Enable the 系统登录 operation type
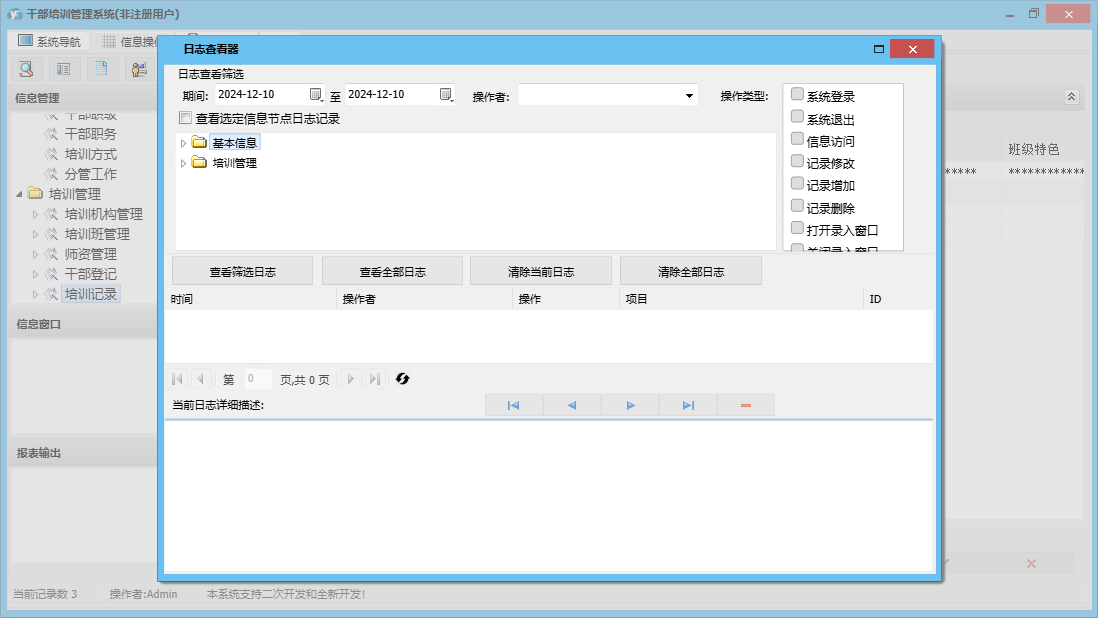 pos(797,94)
